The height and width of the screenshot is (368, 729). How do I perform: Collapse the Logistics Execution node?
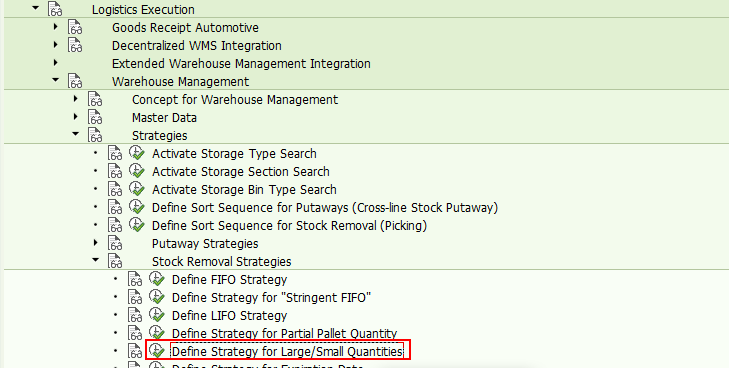click(36, 8)
